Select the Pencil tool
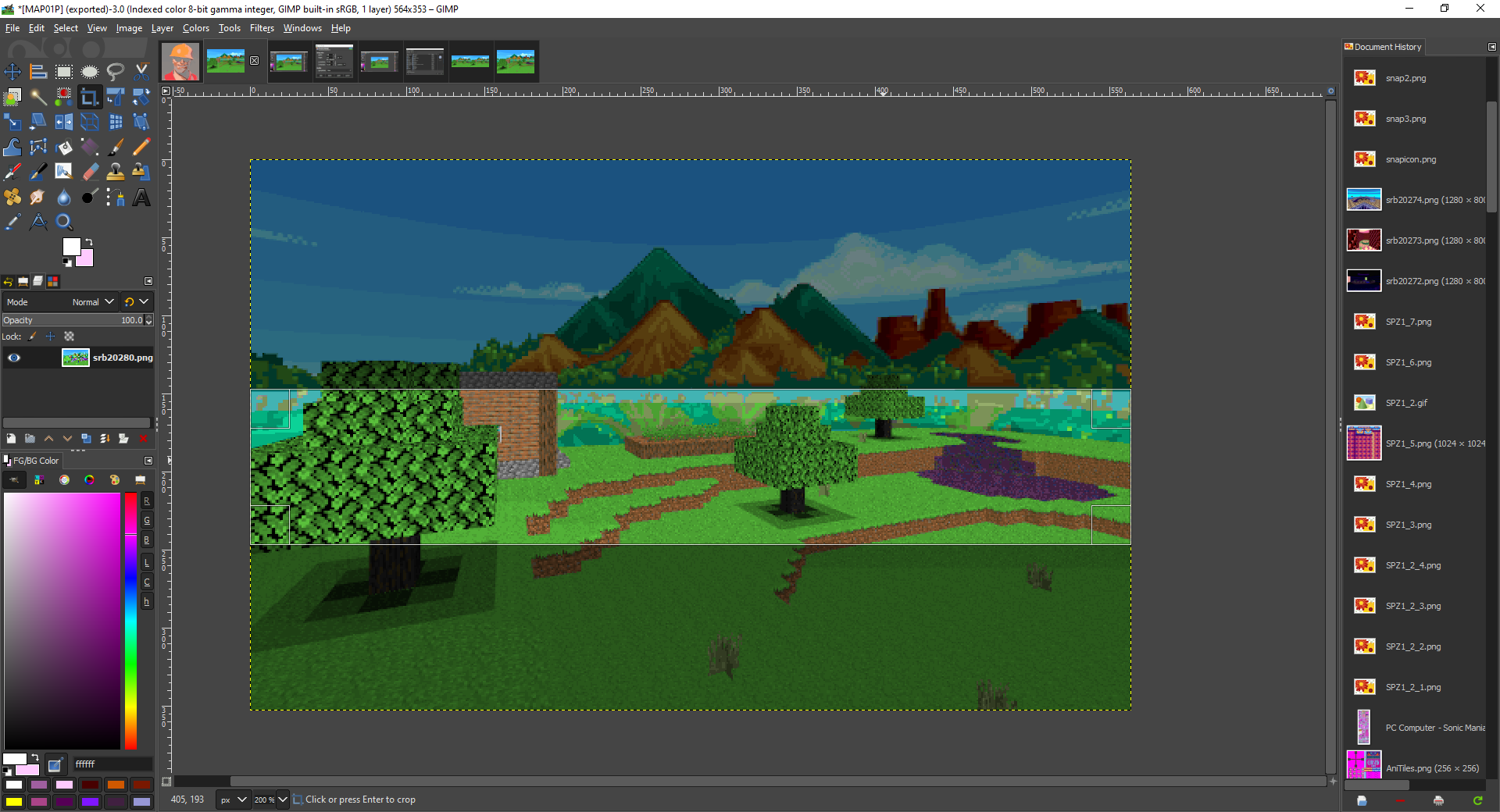The width and height of the screenshot is (1500, 812). (141, 147)
